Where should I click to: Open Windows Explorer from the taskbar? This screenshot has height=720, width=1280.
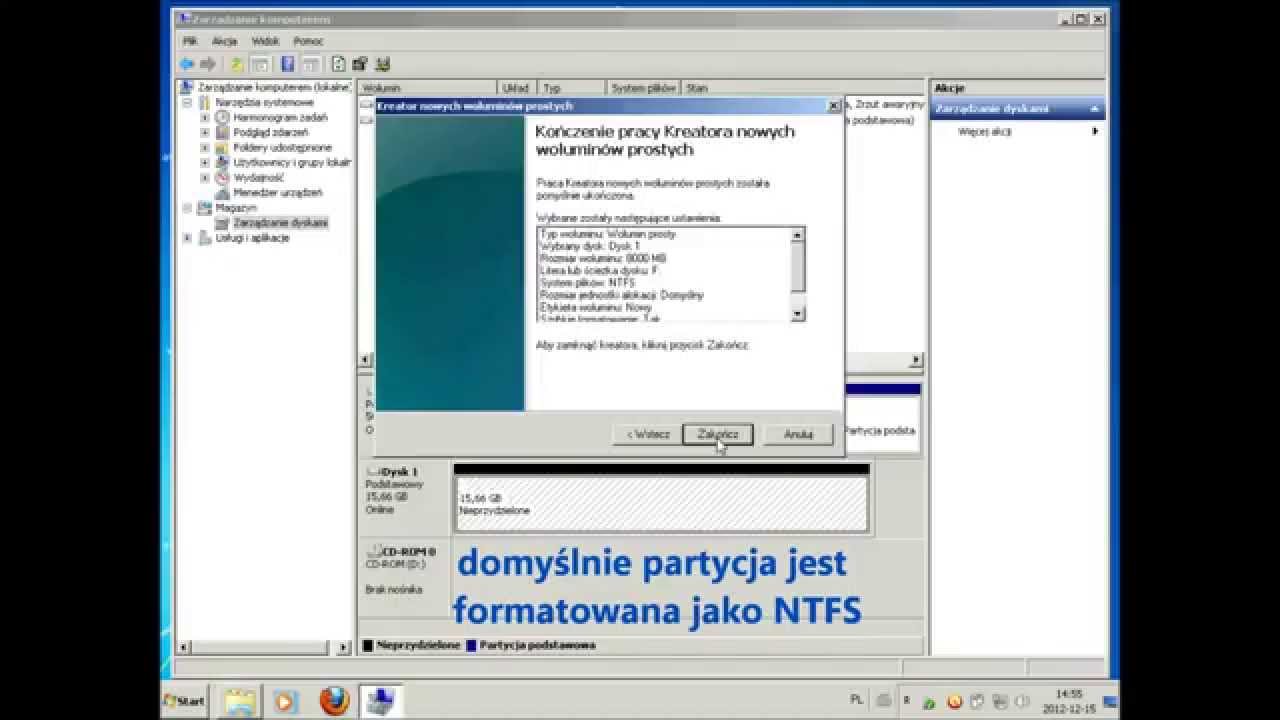click(x=240, y=701)
